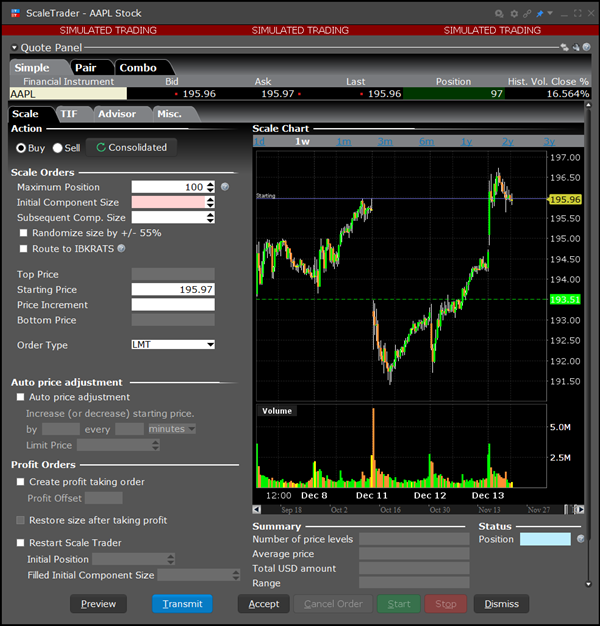This screenshot has width=600, height=626.
Task: Click the red Stop button
Action: click(x=446, y=604)
